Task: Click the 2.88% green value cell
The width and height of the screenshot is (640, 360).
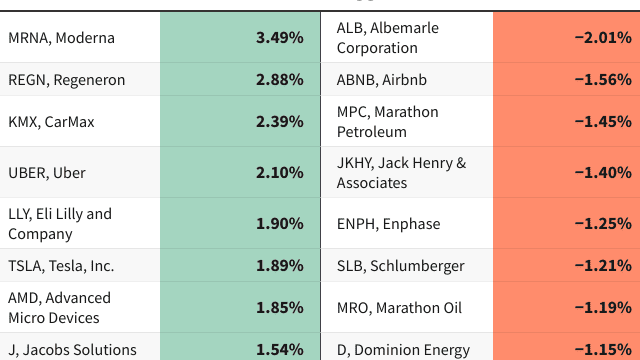Action: pos(240,79)
